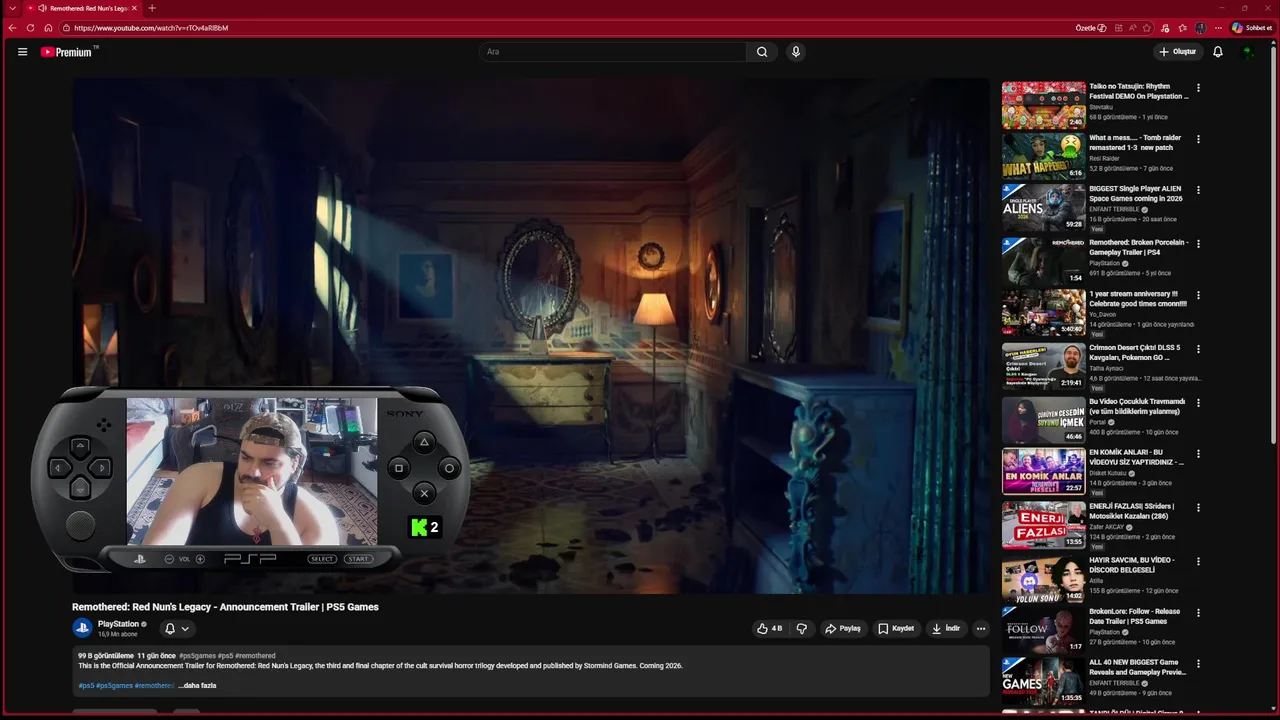This screenshot has height=720, width=1280.
Task: Open options for What a mess video
Action: (1198, 139)
